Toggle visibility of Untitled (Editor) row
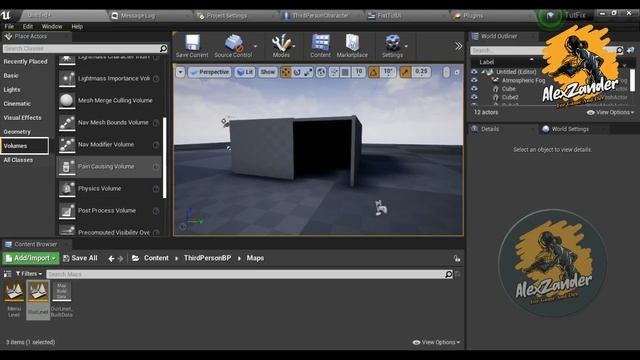Image resolution: width=640 pixels, height=360 pixels. click(474, 72)
